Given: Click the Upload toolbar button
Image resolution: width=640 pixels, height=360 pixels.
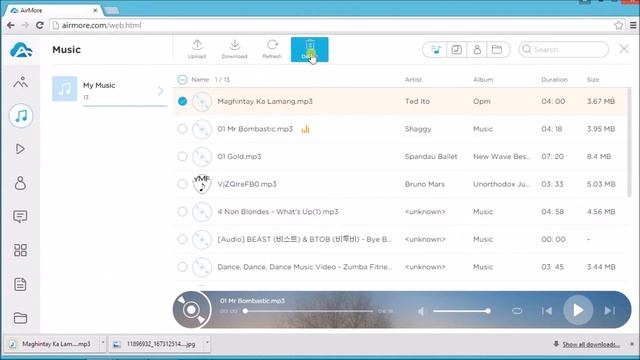Looking at the screenshot, I should click(197, 49).
